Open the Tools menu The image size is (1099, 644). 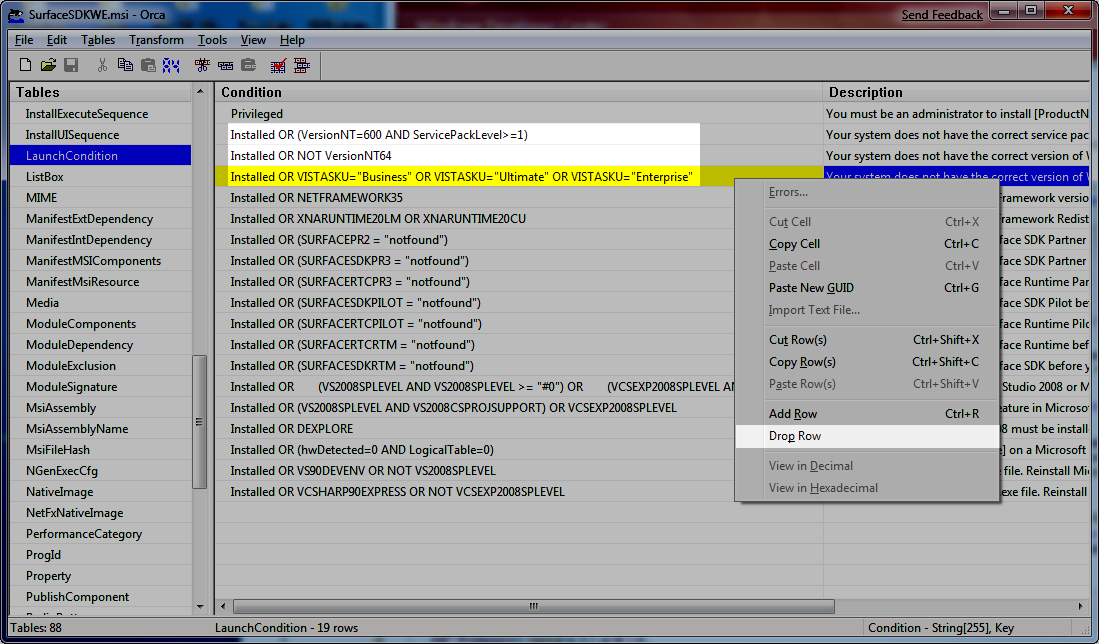(212, 40)
